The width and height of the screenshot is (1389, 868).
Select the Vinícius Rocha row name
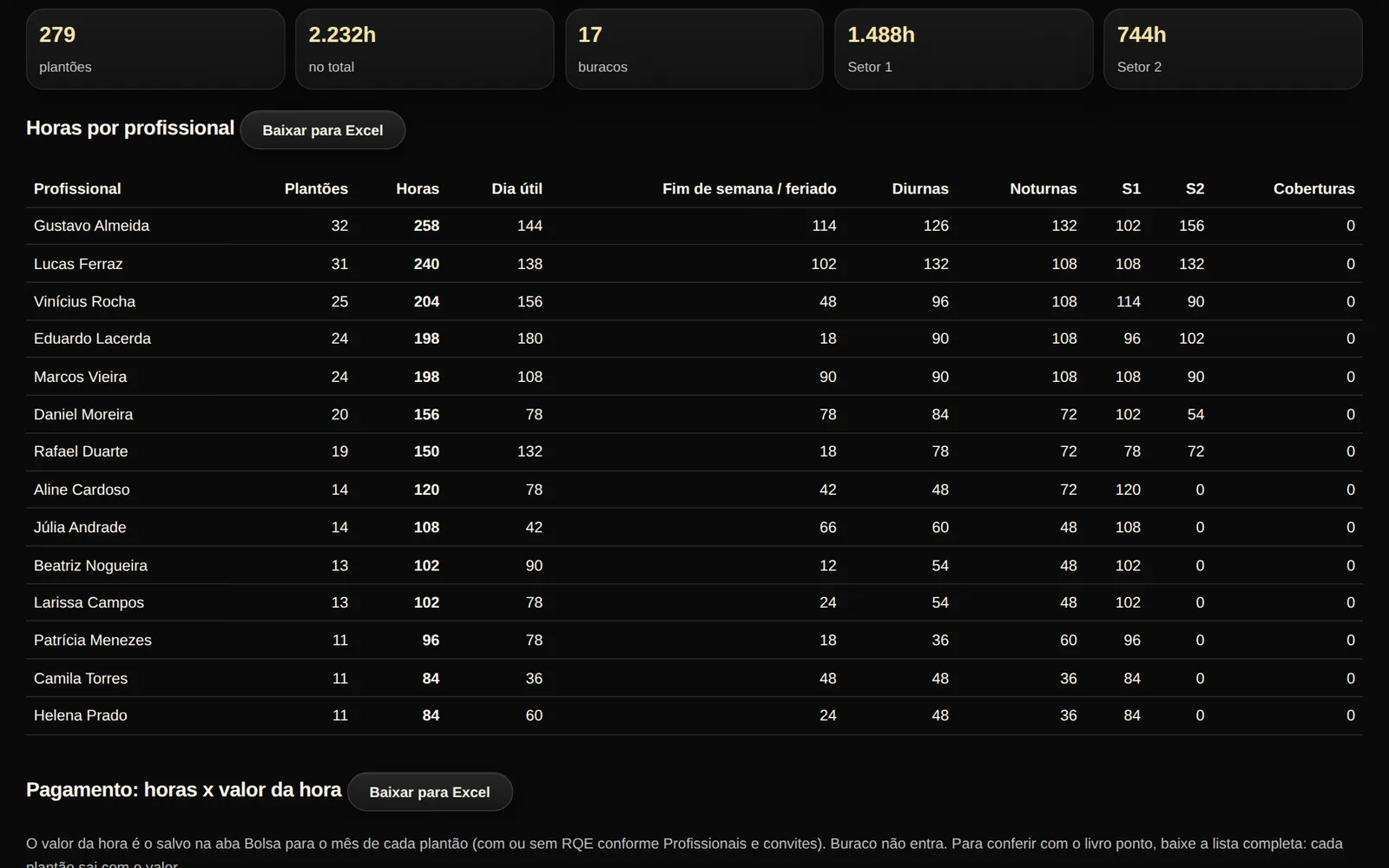[84, 301]
